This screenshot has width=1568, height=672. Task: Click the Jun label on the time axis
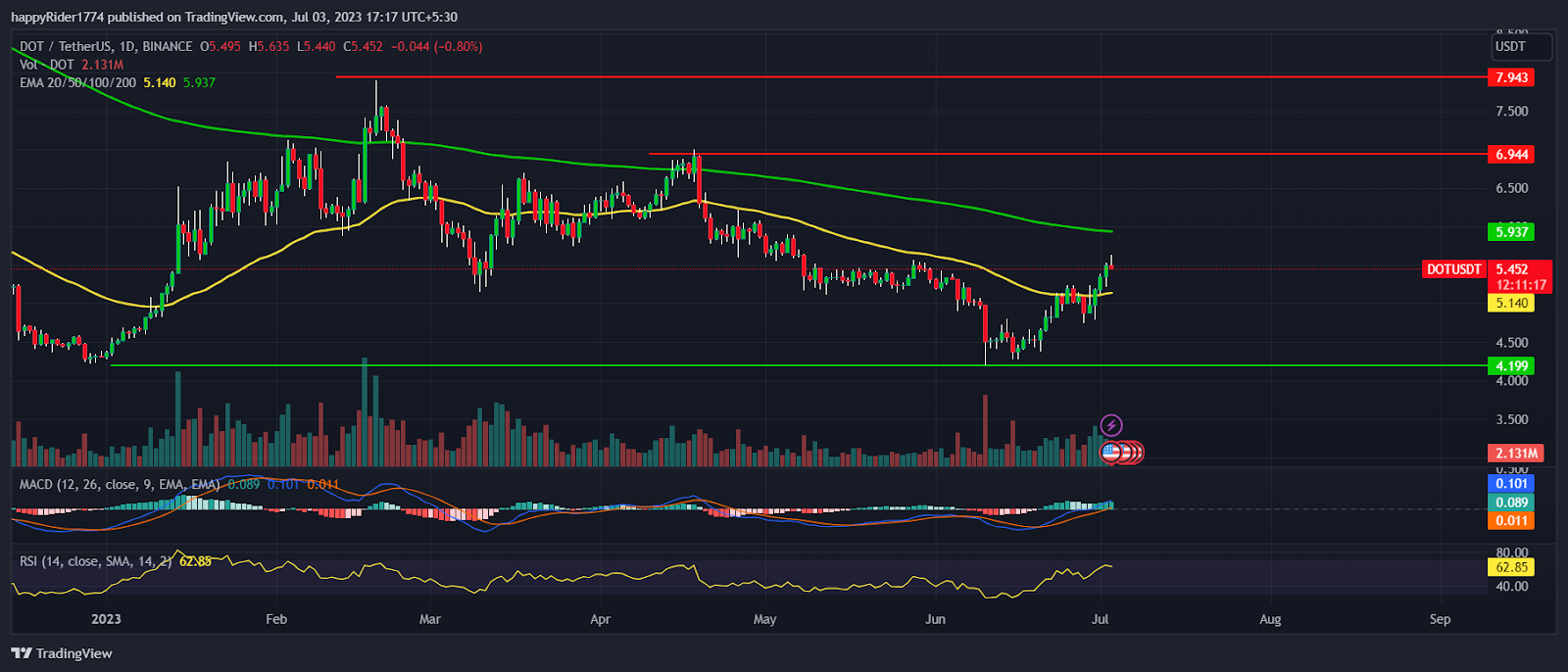click(x=936, y=619)
